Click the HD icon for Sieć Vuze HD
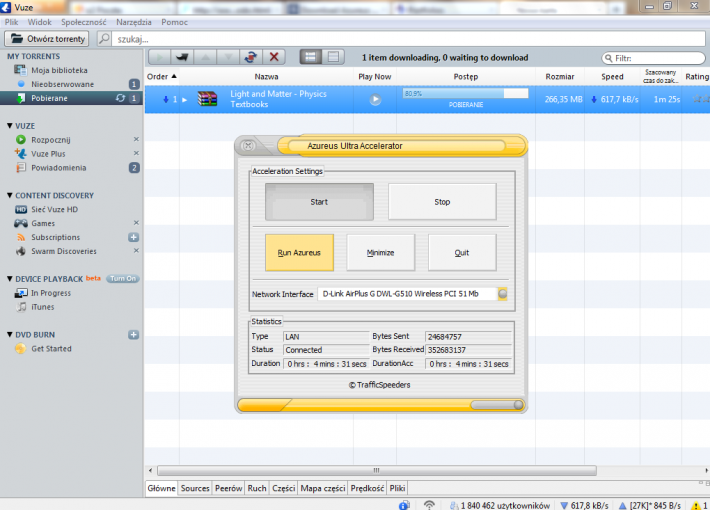This screenshot has width=710, height=510. coord(21,209)
